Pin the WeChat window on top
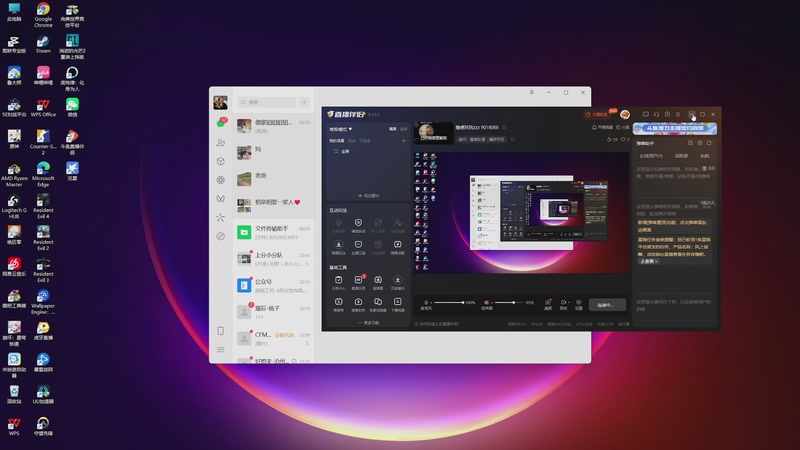800x450 pixels. (x=532, y=92)
